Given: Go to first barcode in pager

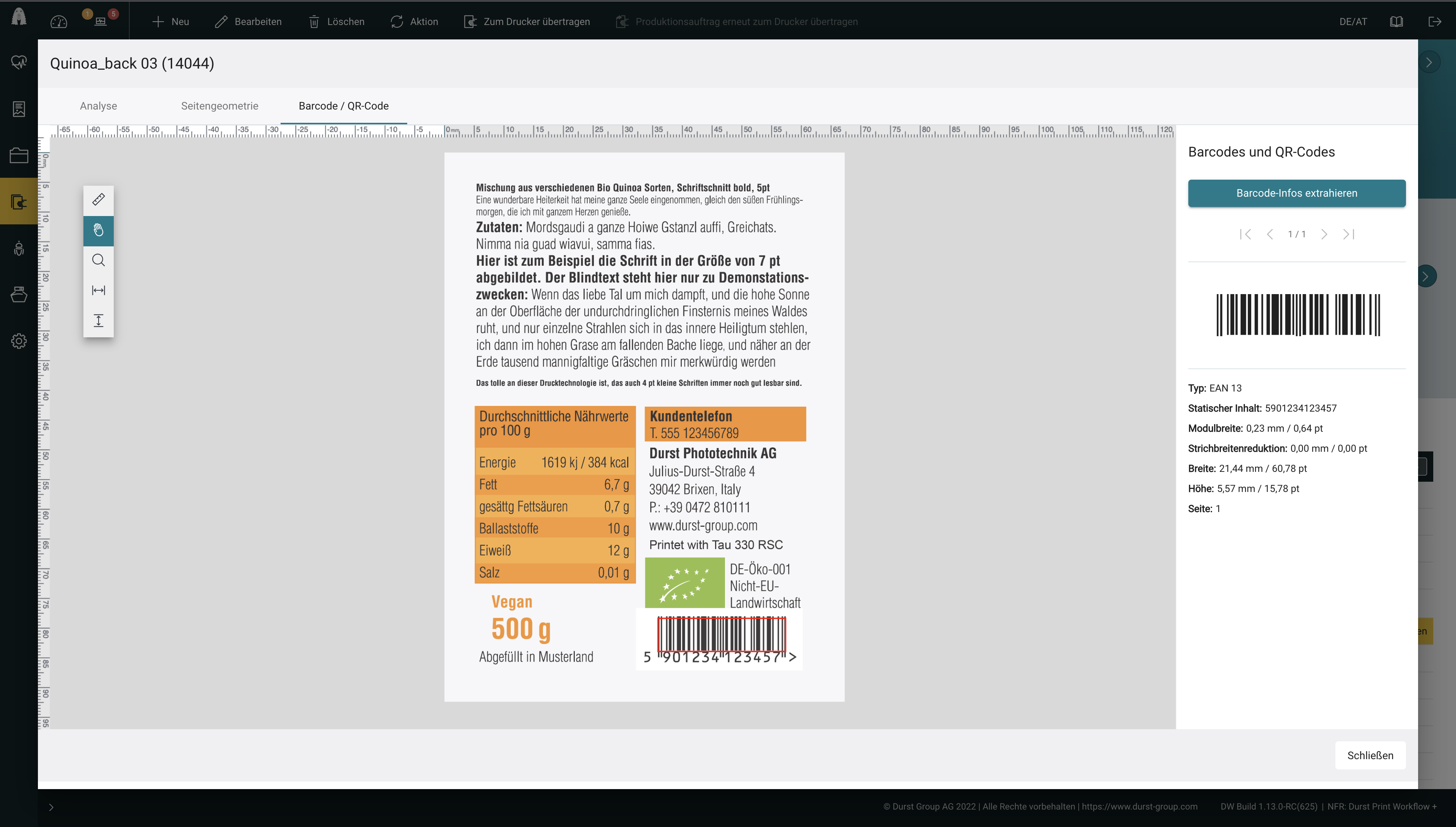Looking at the screenshot, I should (1245, 234).
